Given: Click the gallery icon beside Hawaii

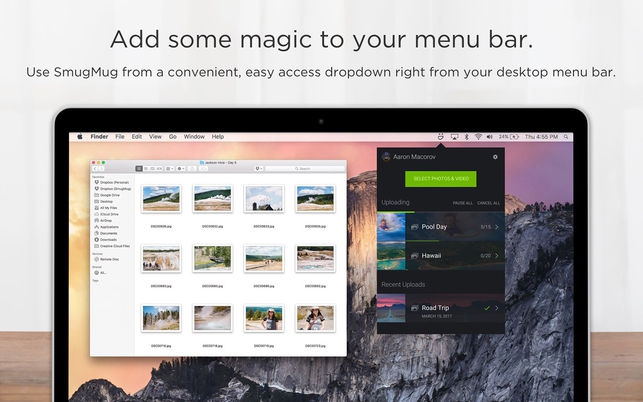Looking at the screenshot, I should pyautogui.click(x=415, y=256).
